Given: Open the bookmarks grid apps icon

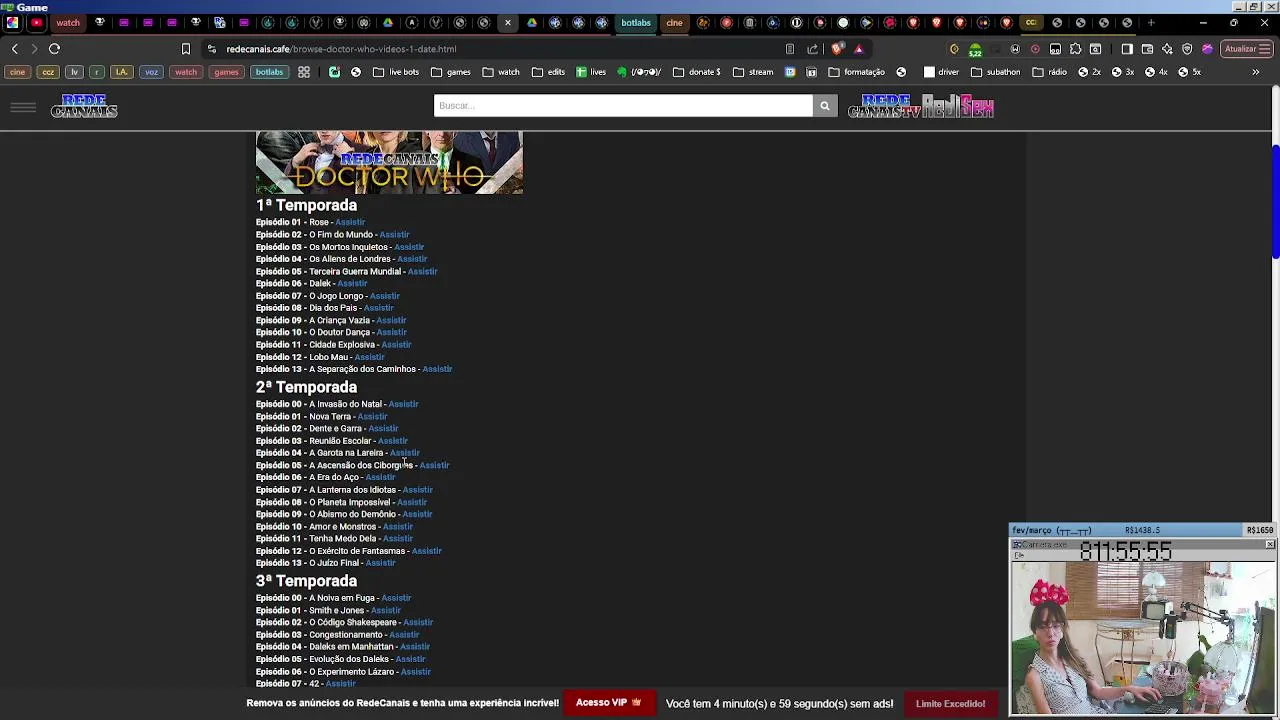Looking at the screenshot, I should (x=303, y=72).
